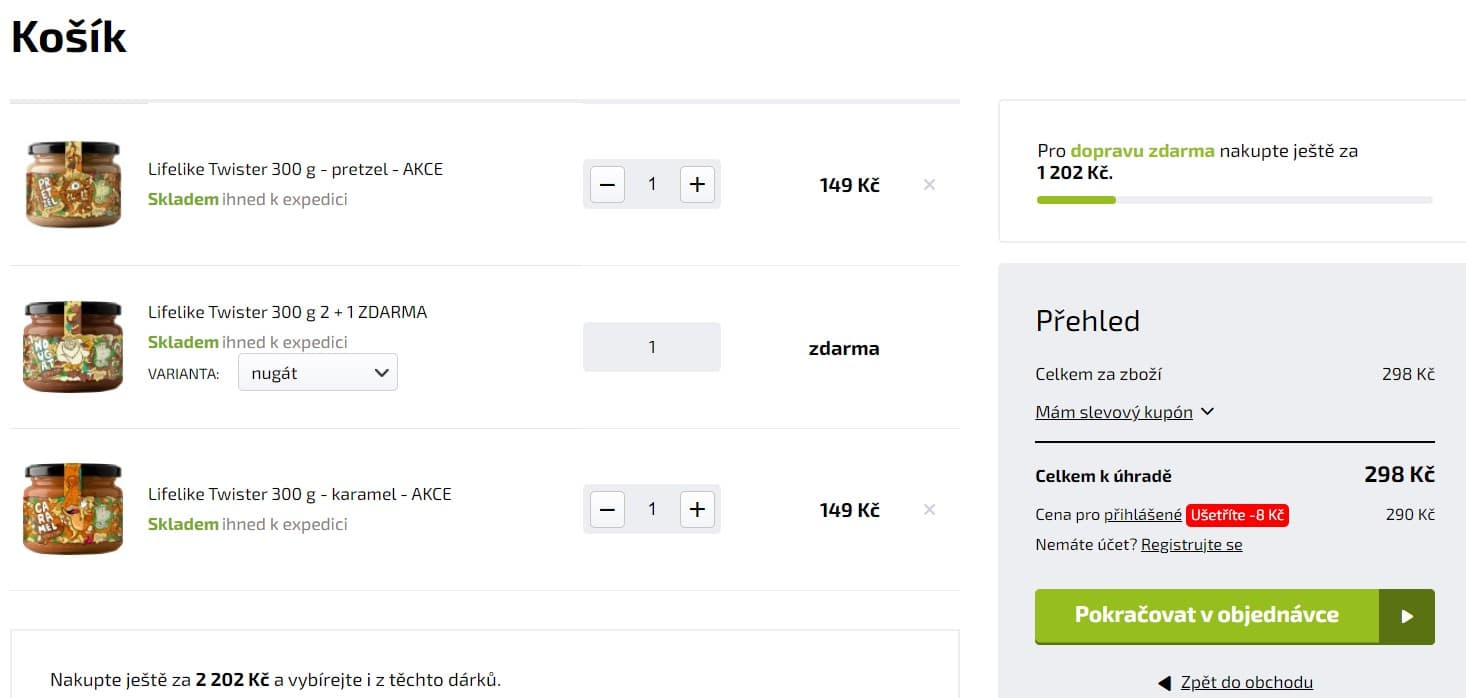Open pretzel Twister product thumbnail

coord(73,184)
